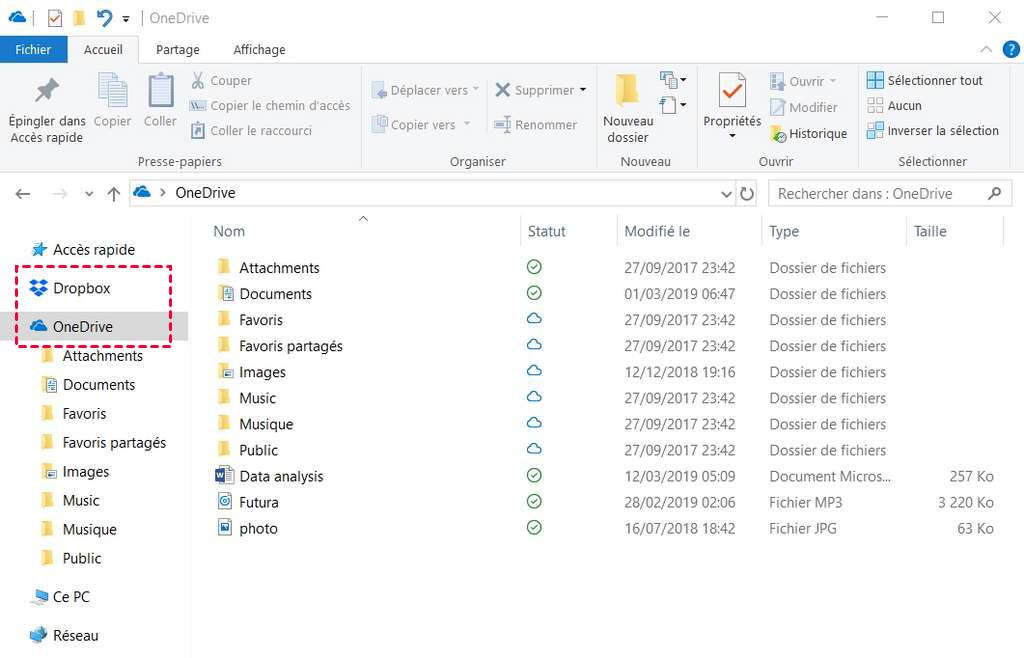The width and height of the screenshot is (1024, 658).
Task: Open Propriétés with the checkmark icon
Action: click(732, 92)
